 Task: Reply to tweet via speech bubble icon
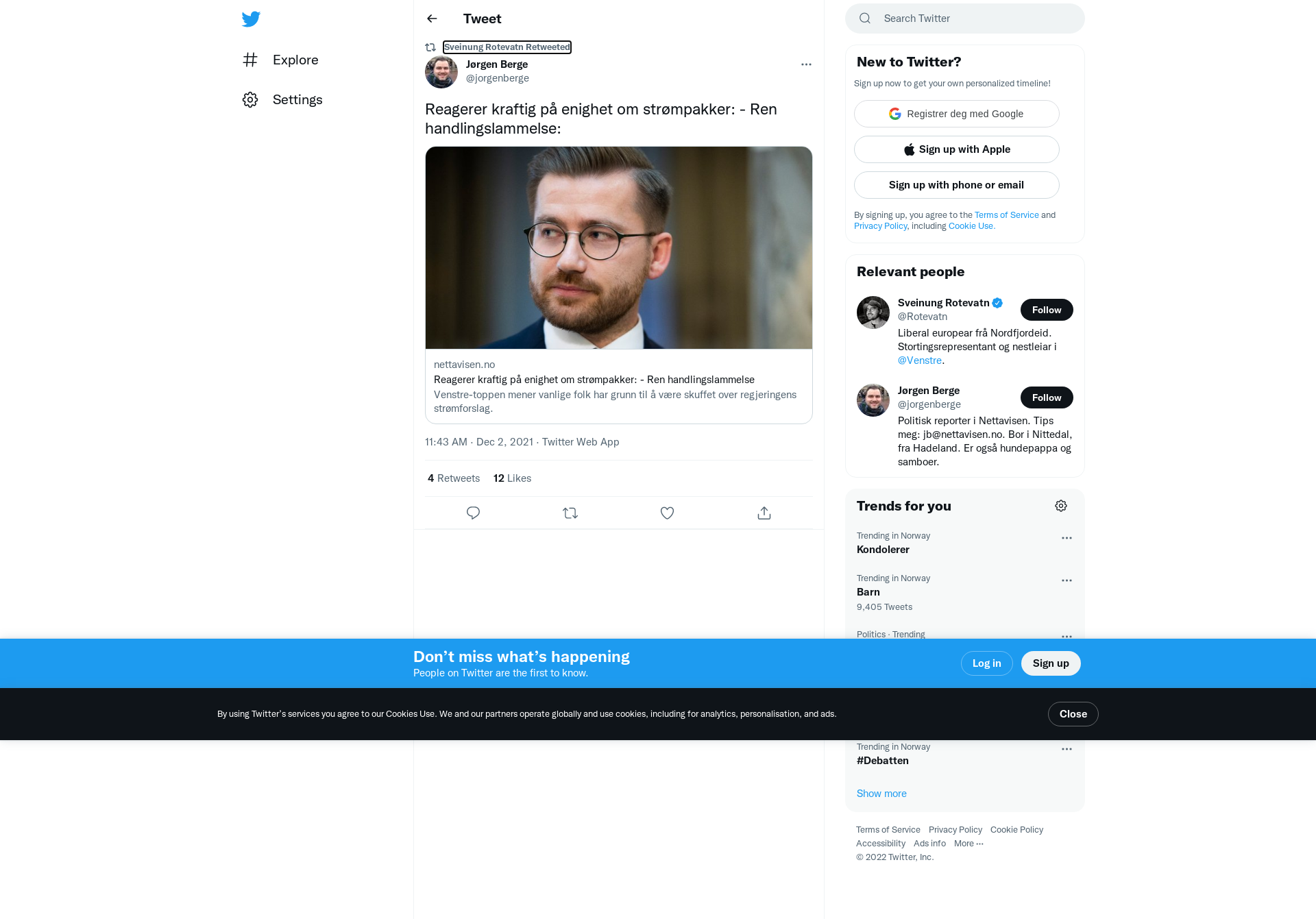point(473,513)
